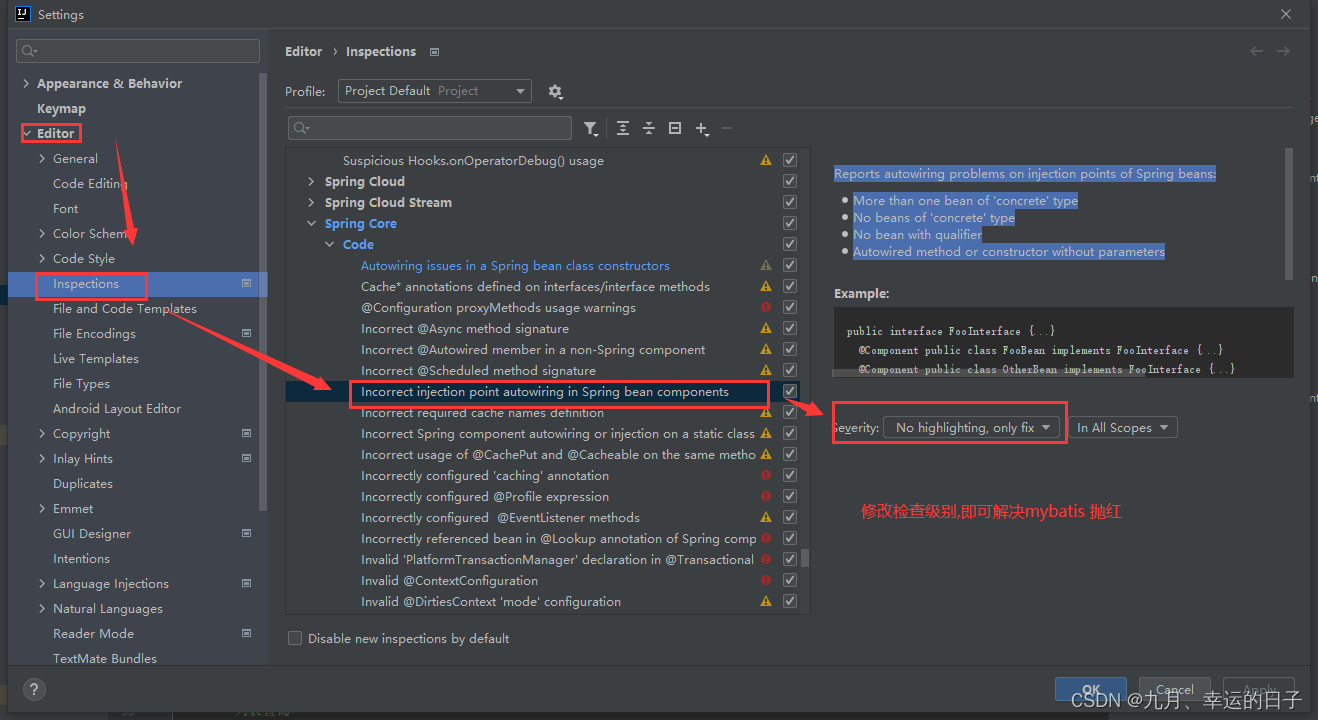This screenshot has height=720, width=1318.
Task: Toggle checkbox for Incorrectly configured @Profile expression
Action: (x=790, y=497)
